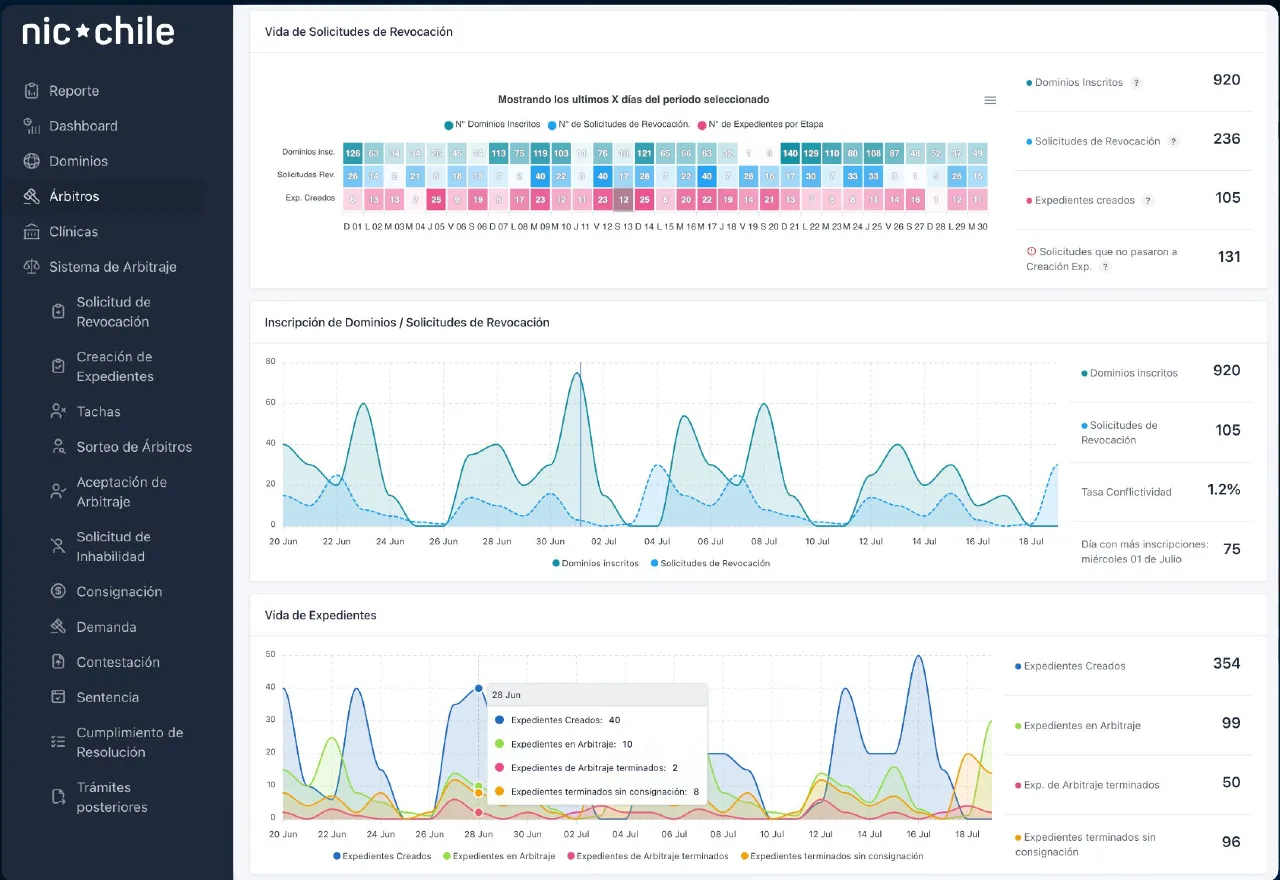Click 01 Jul peak of Dominios inscritos line
The height and width of the screenshot is (880, 1280).
coord(577,373)
